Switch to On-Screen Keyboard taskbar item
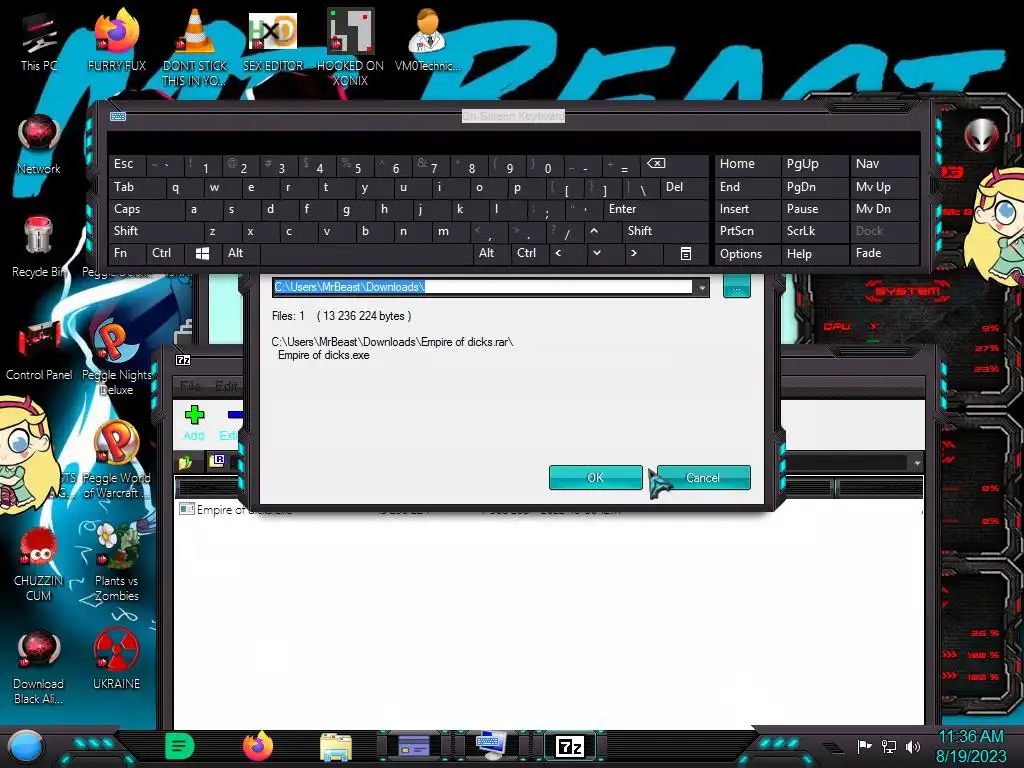Screen dimensions: 1024x768 click(490, 745)
